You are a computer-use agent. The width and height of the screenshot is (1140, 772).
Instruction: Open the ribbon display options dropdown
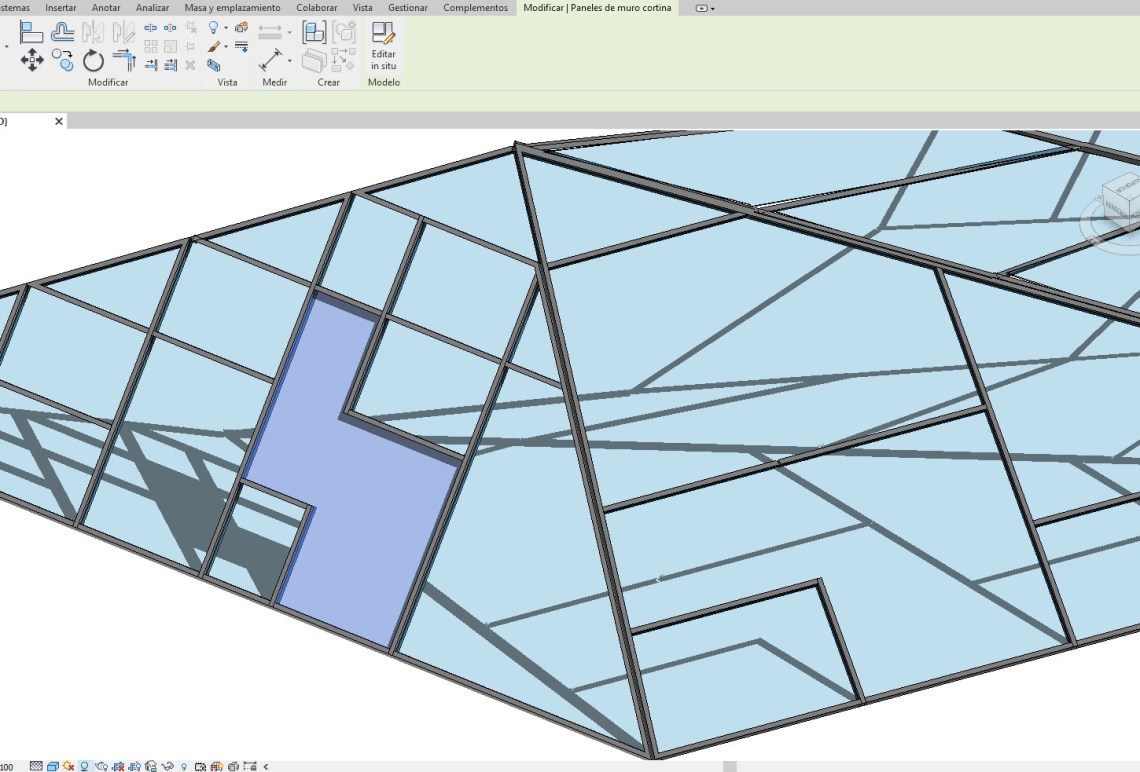pos(705,8)
